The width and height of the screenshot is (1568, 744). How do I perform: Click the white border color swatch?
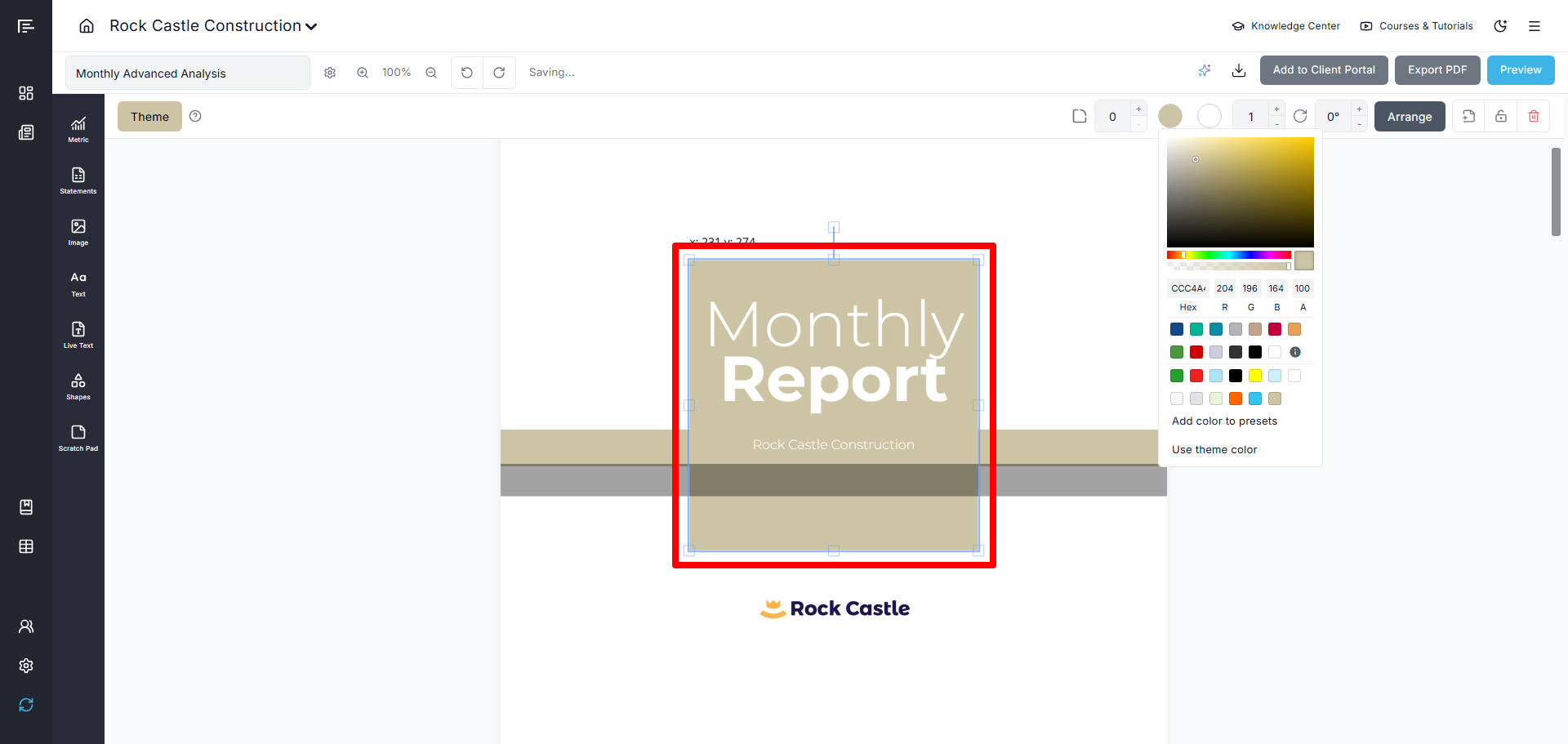pos(1209,117)
